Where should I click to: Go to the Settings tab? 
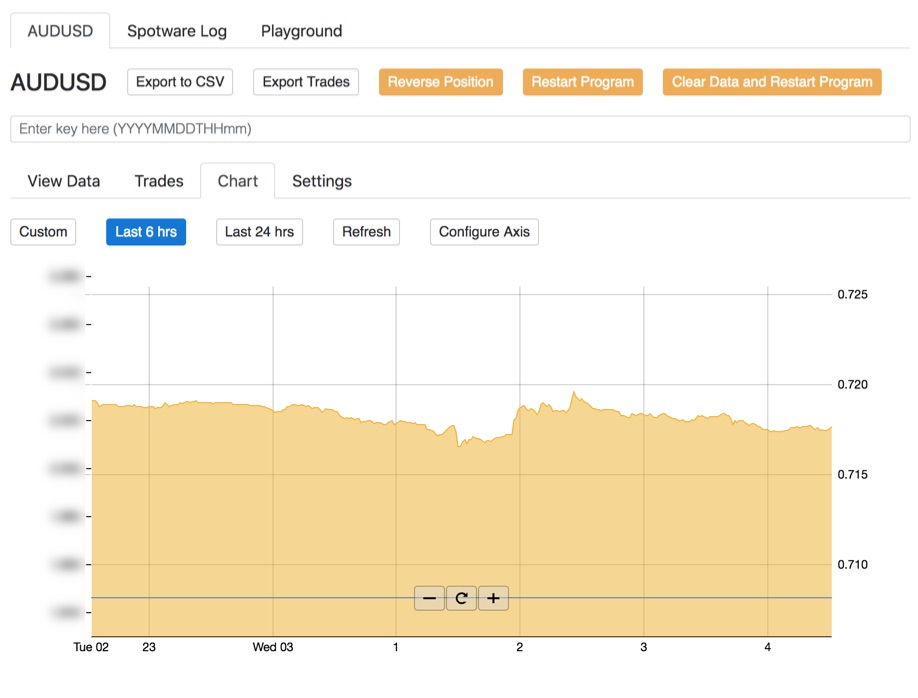[x=322, y=181]
